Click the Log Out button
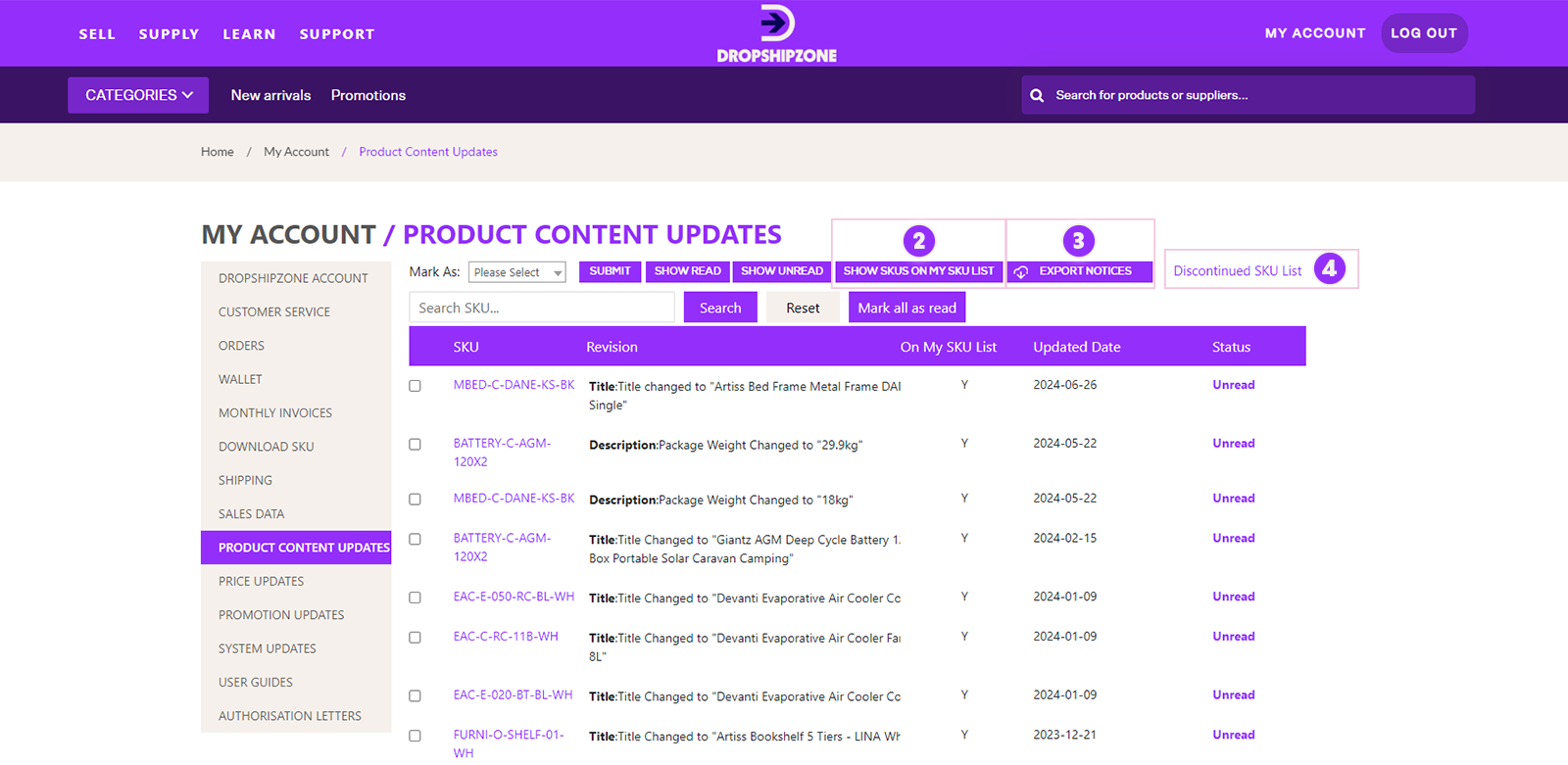The height and width of the screenshot is (765, 1568). click(1424, 33)
